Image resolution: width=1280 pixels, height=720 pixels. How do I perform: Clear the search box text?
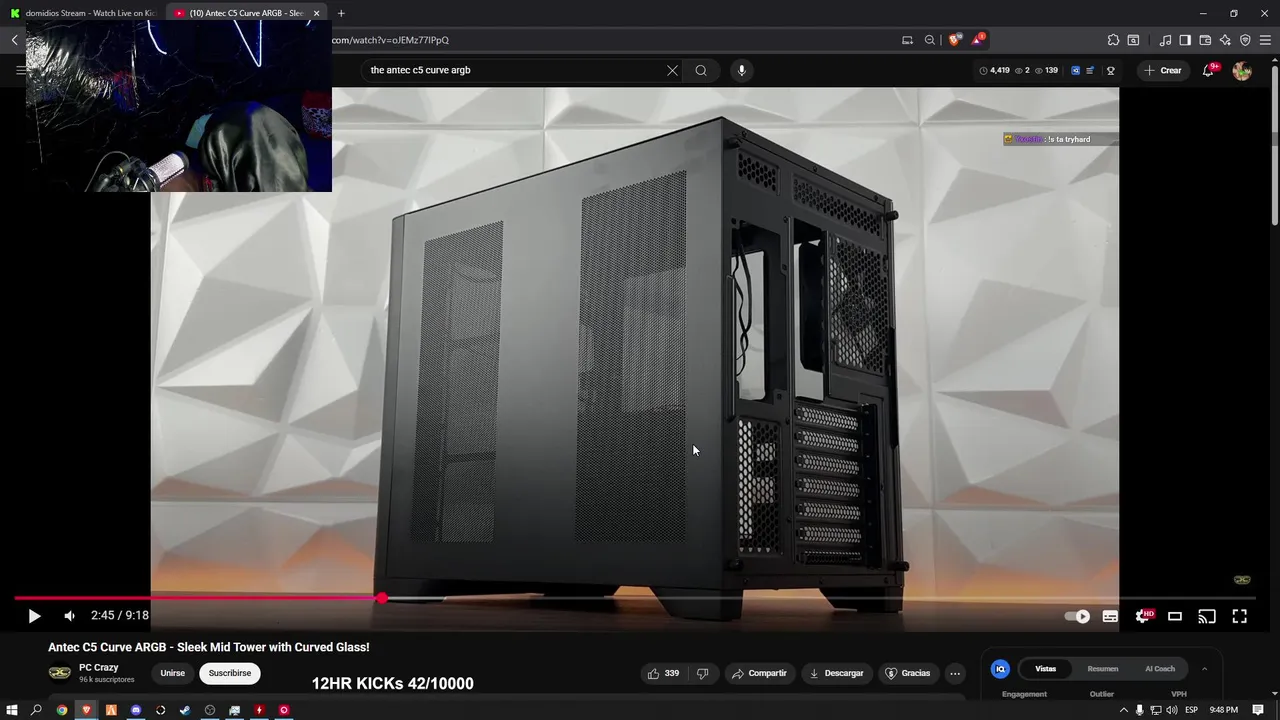672,70
